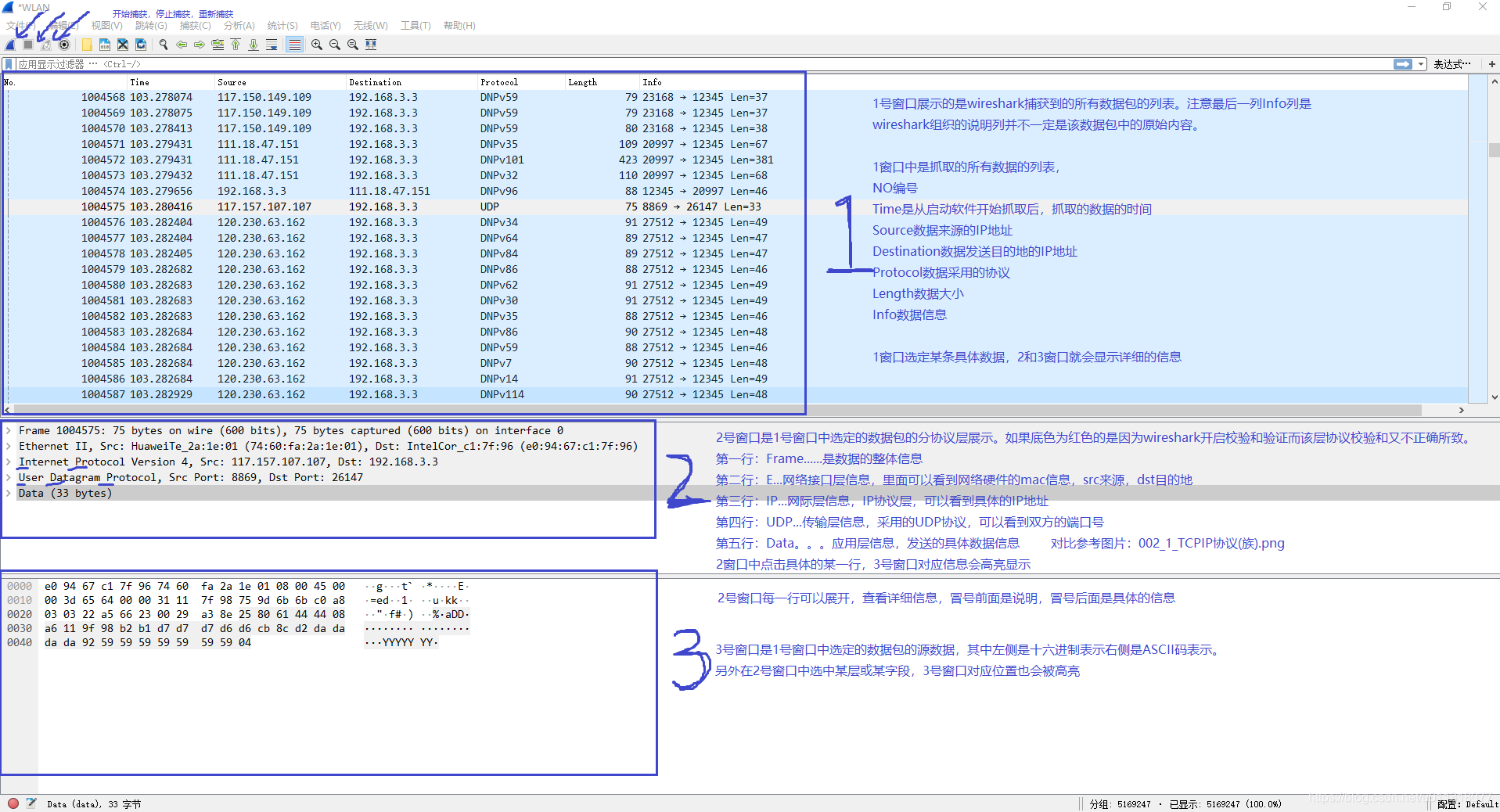Open display filter history dropdown
Image resolution: width=1500 pixels, height=812 pixels.
point(1421,64)
